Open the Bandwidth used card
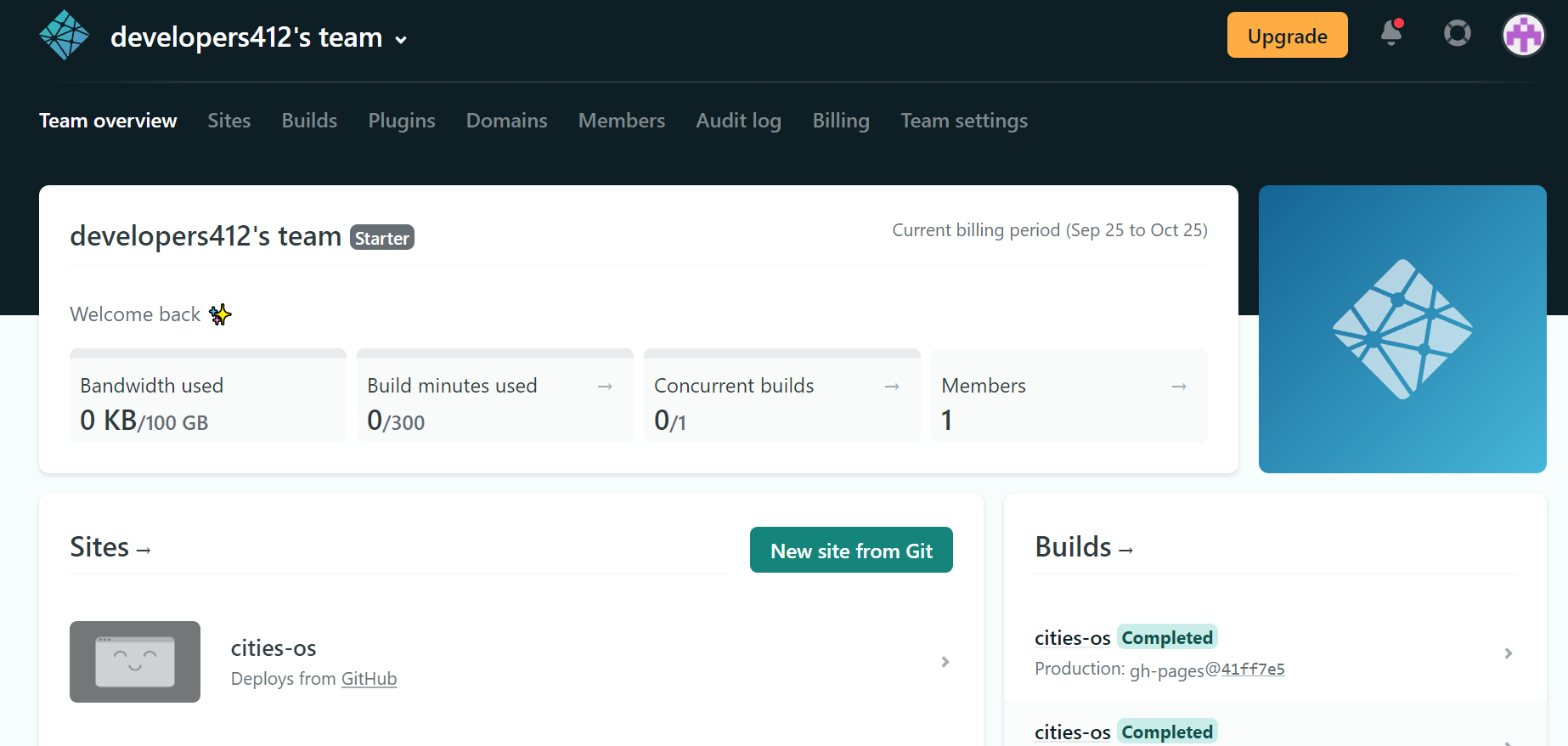The image size is (1568, 746). click(208, 396)
